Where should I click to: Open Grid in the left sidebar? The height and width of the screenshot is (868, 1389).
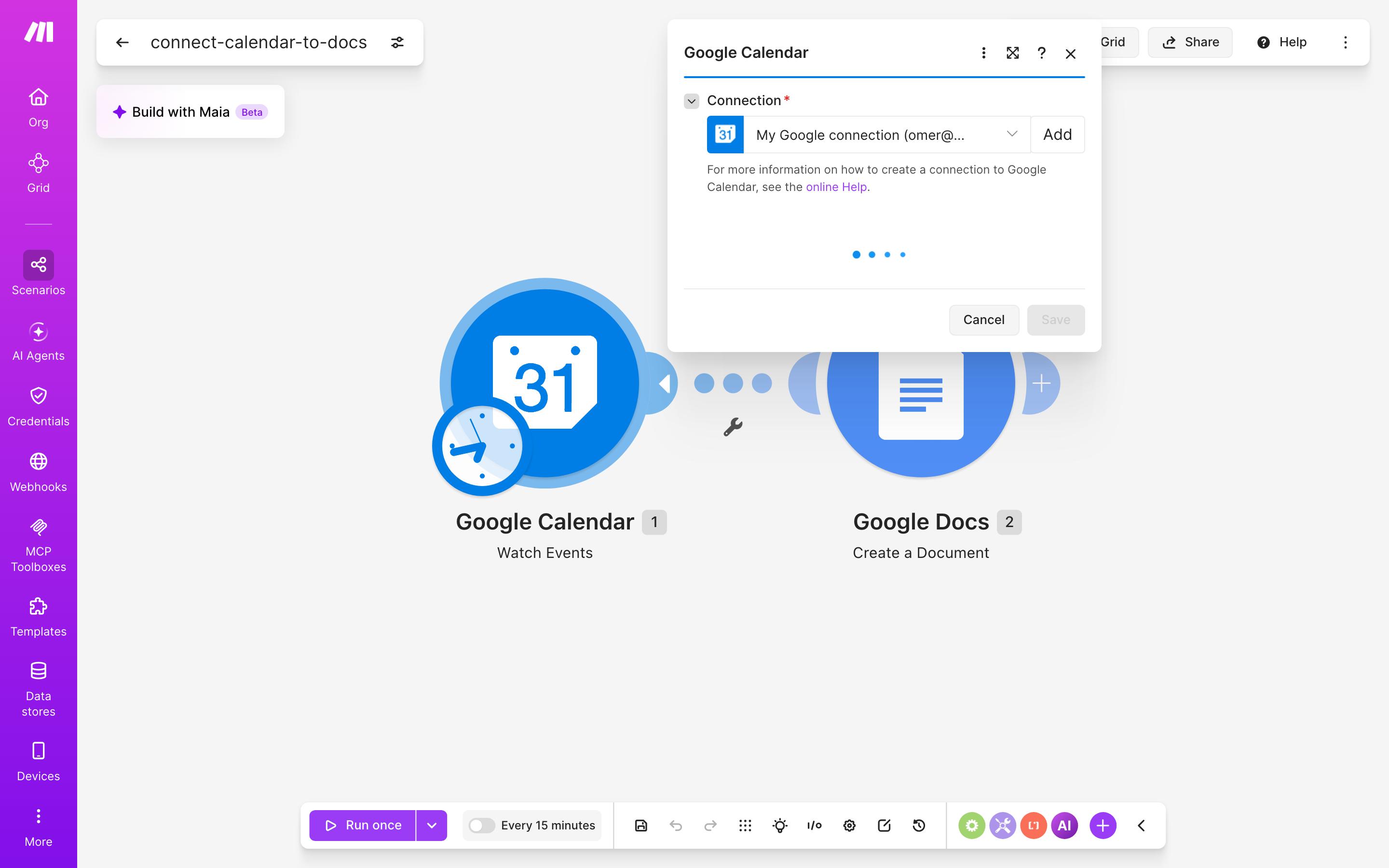click(x=39, y=173)
